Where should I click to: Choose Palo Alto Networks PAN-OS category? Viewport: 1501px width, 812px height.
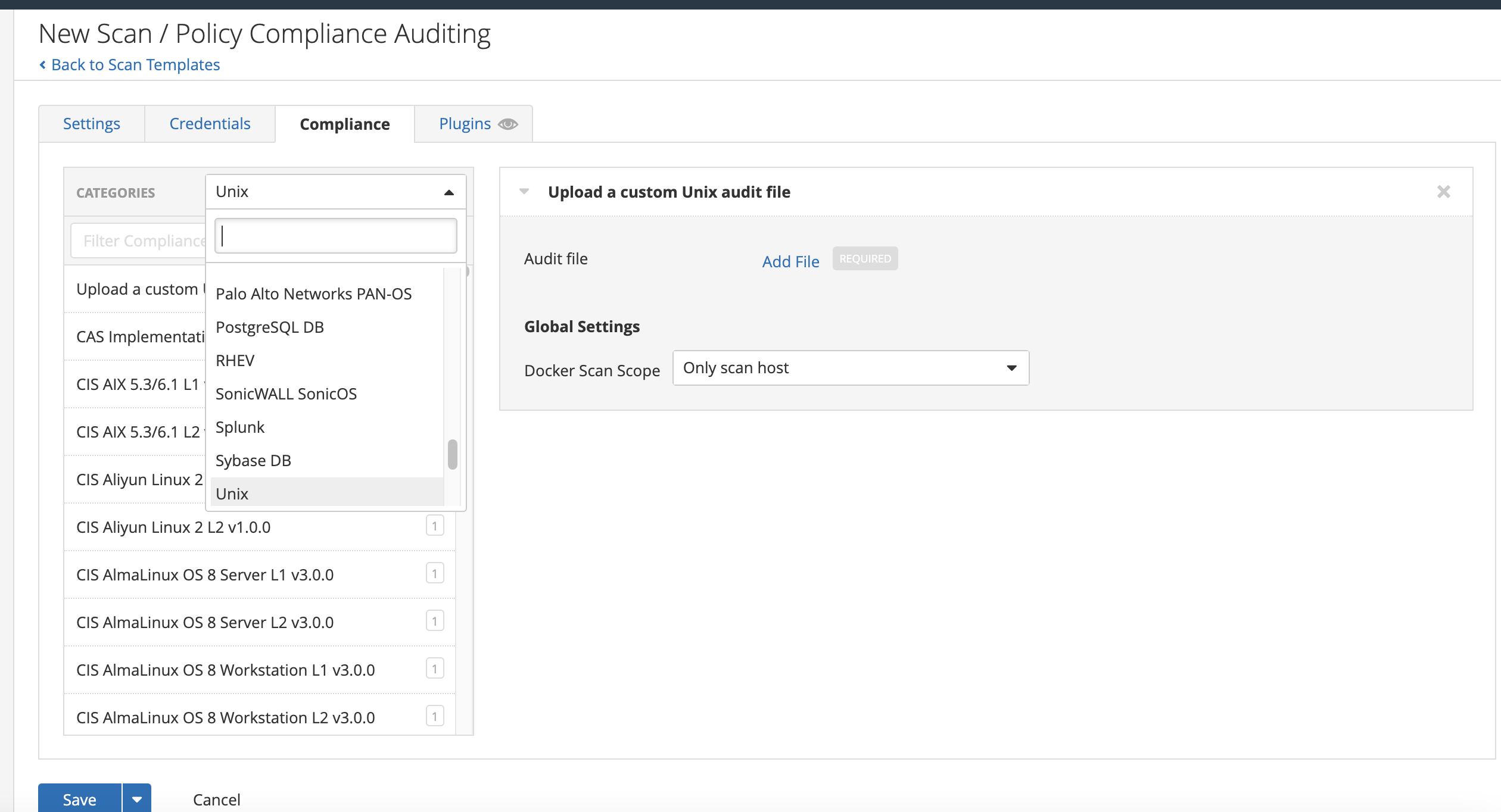(327, 293)
